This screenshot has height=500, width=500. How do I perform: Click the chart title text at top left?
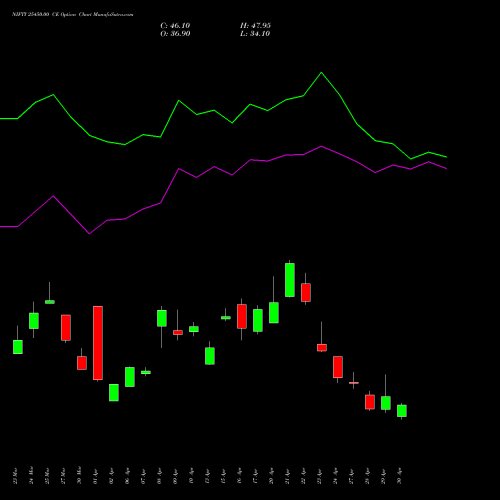[x=73, y=15]
